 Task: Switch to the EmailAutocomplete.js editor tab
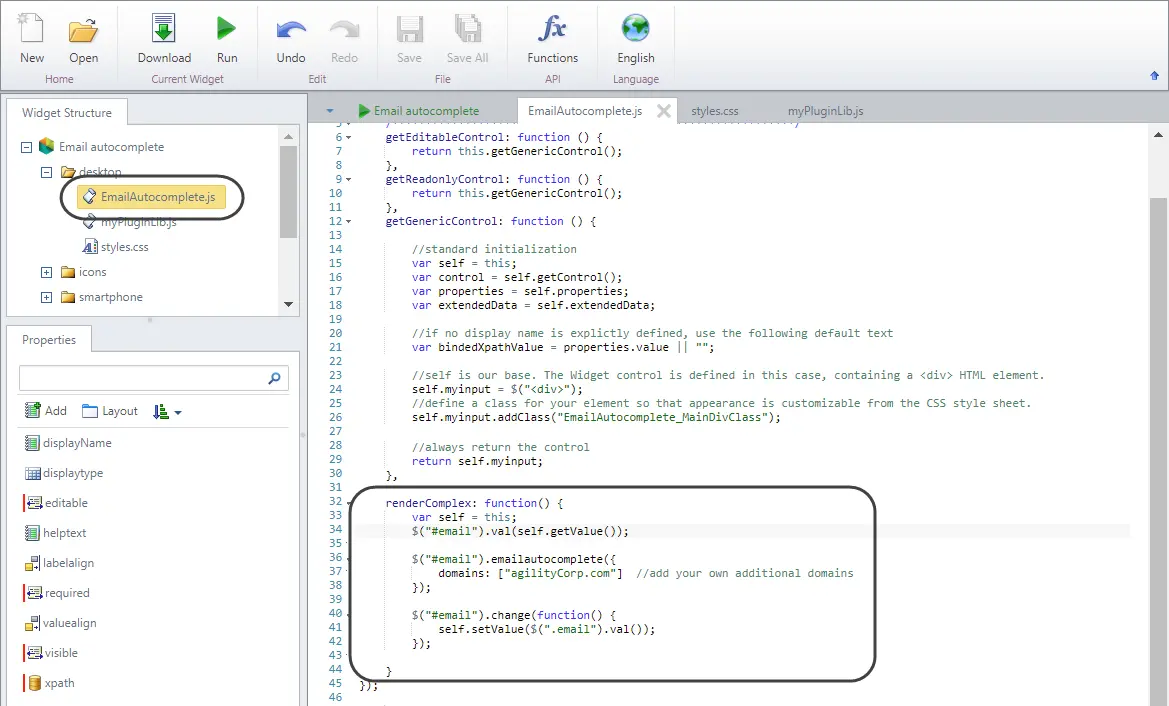tap(584, 110)
